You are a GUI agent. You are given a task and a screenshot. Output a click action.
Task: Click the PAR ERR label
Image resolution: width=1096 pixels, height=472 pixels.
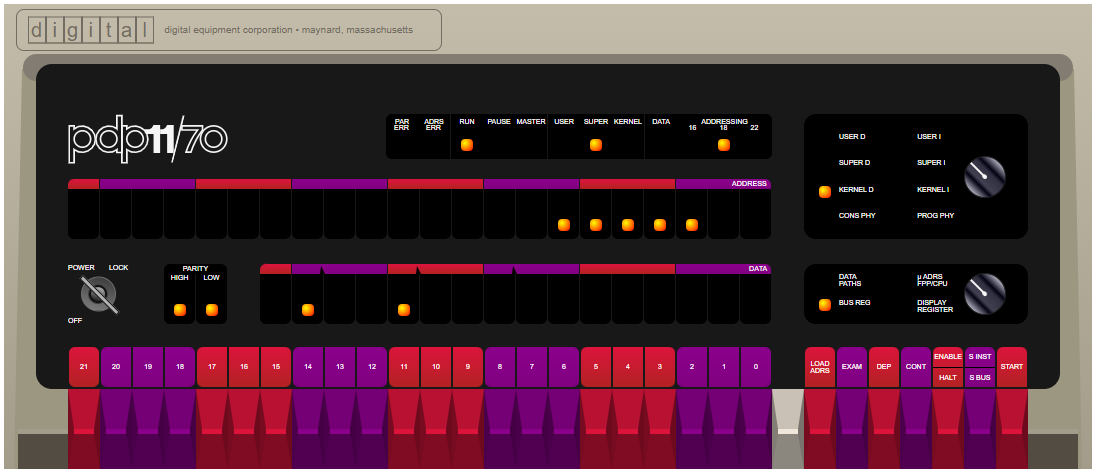(x=402, y=124)
